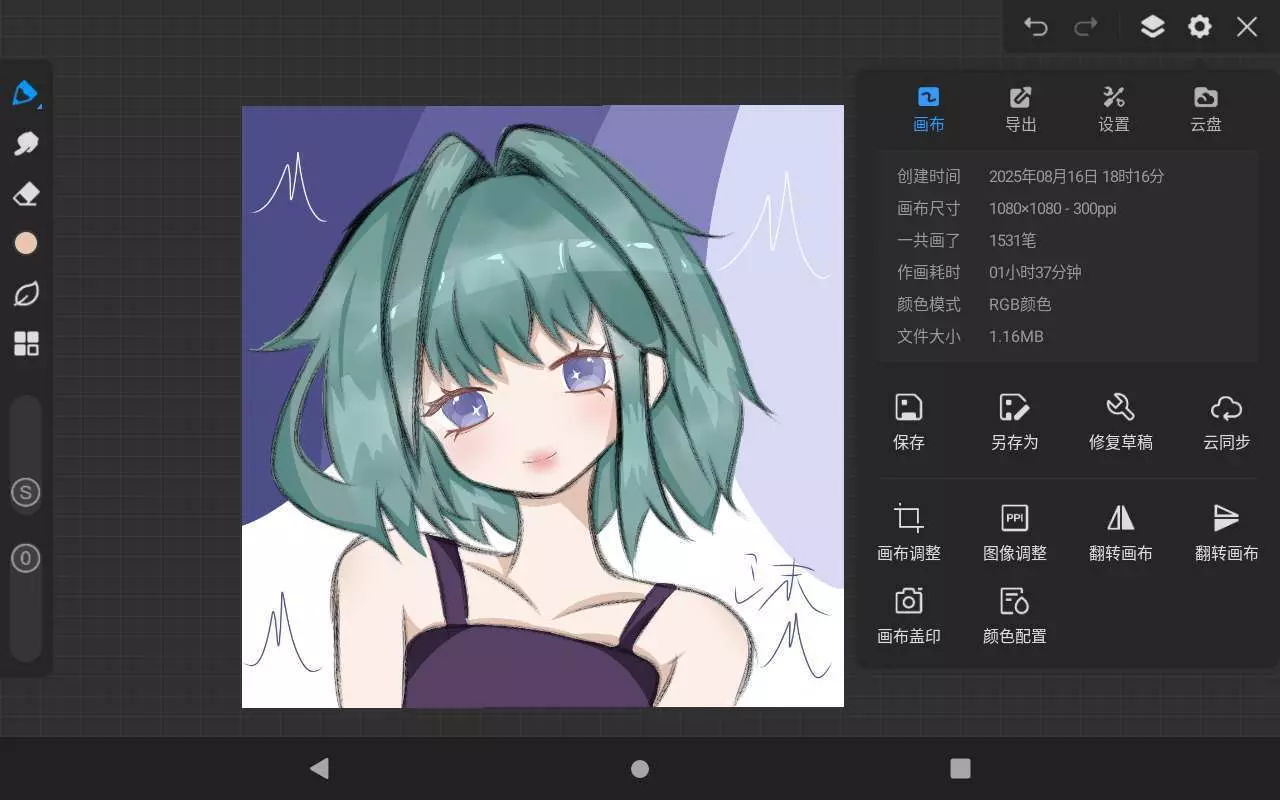Open the peach color swatch picker
The image size is (1280, 800).
[26, 243]
